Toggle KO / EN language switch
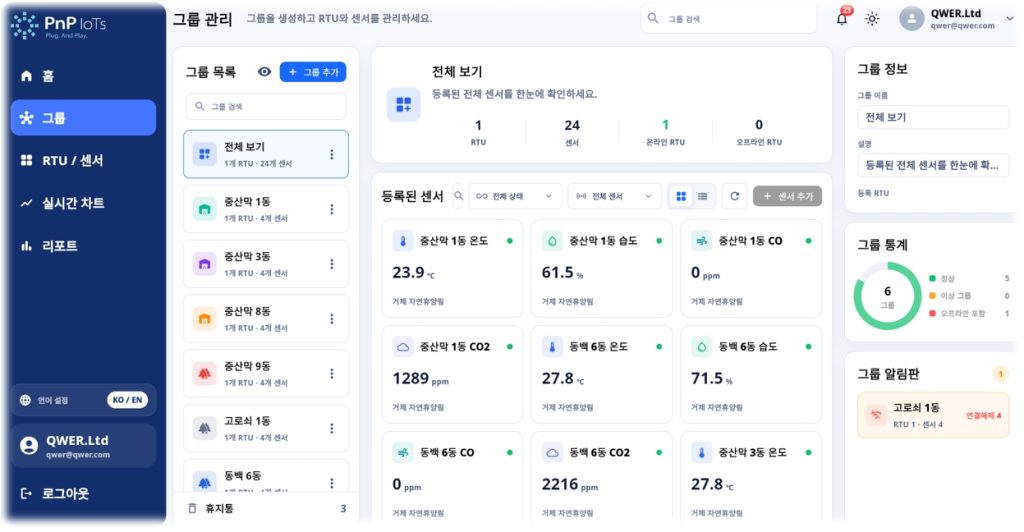Viewport: 1024px width, 532px height. (127, 400)
